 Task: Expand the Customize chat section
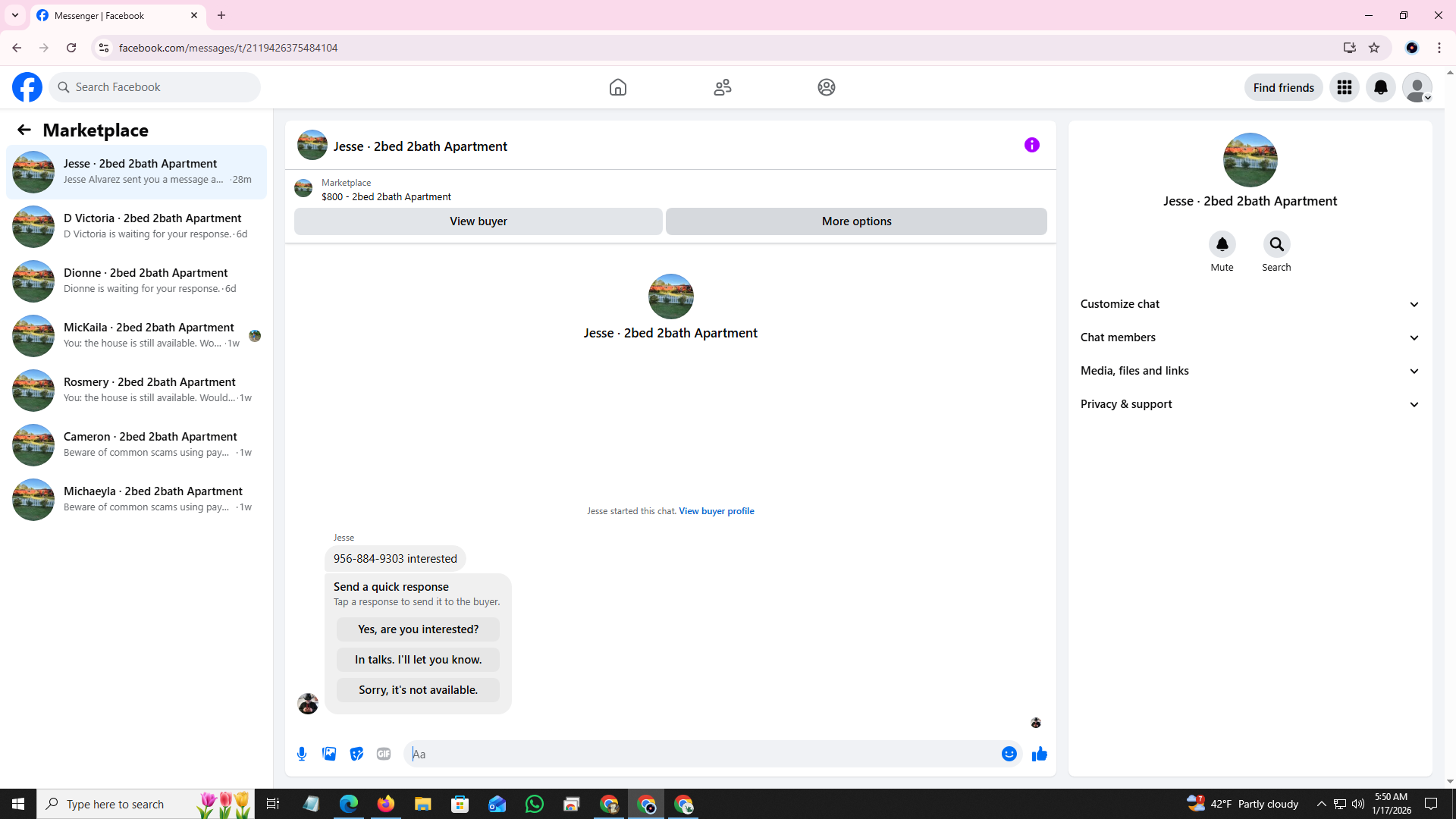[1250, 304]
